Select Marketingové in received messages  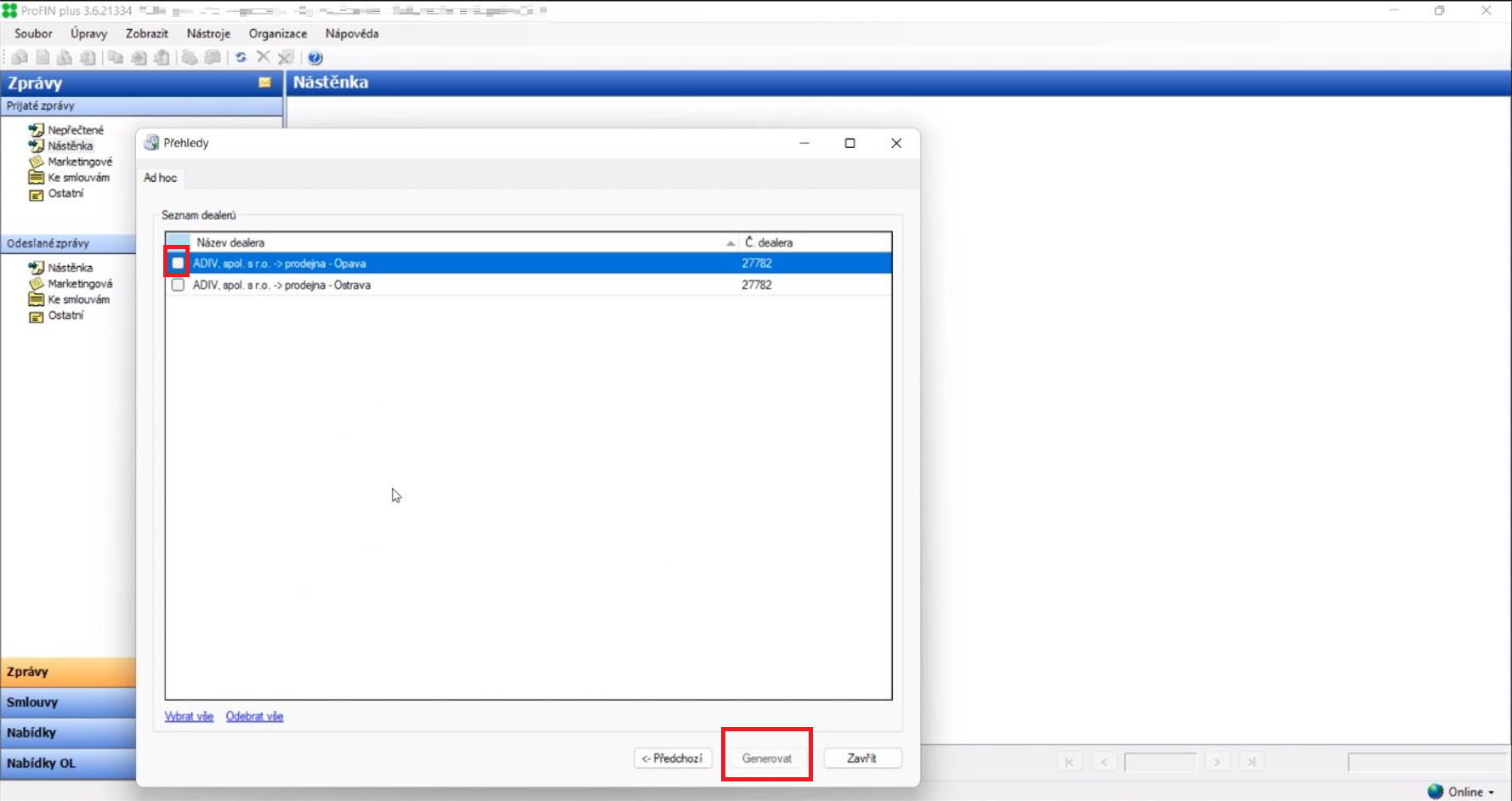pos(79,162)
